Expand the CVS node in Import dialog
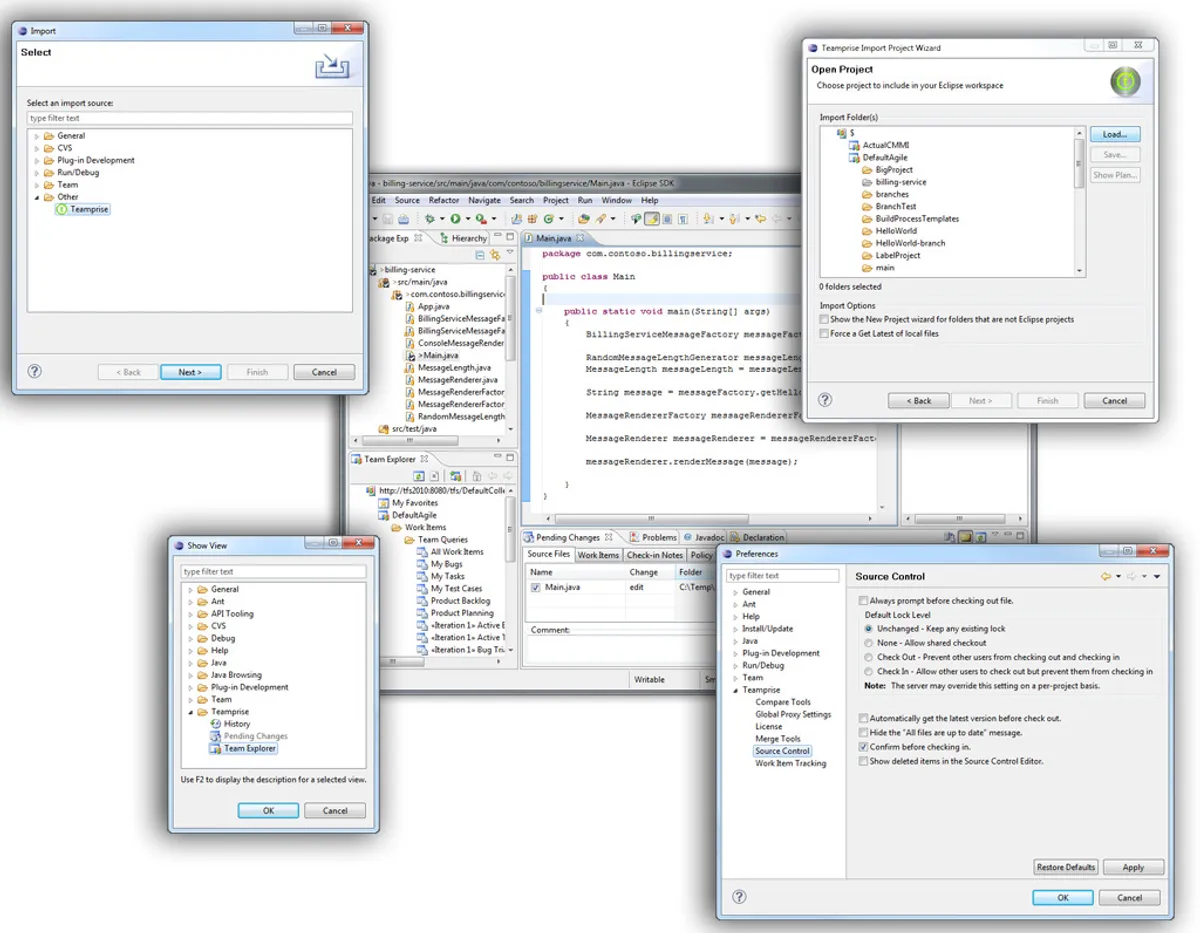This screenshot has width=1200, height=933. click(37, 148)
